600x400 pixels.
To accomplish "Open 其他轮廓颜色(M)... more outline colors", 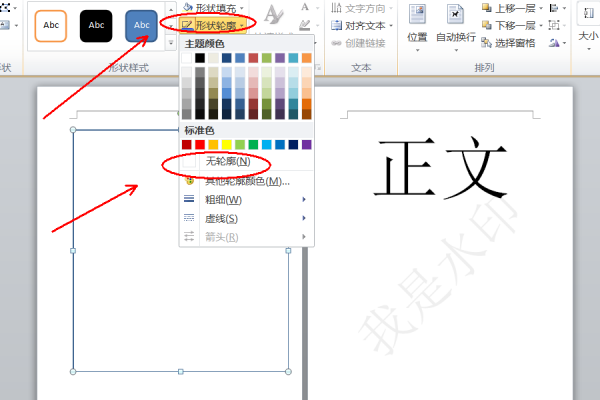I will coord(247,181).
